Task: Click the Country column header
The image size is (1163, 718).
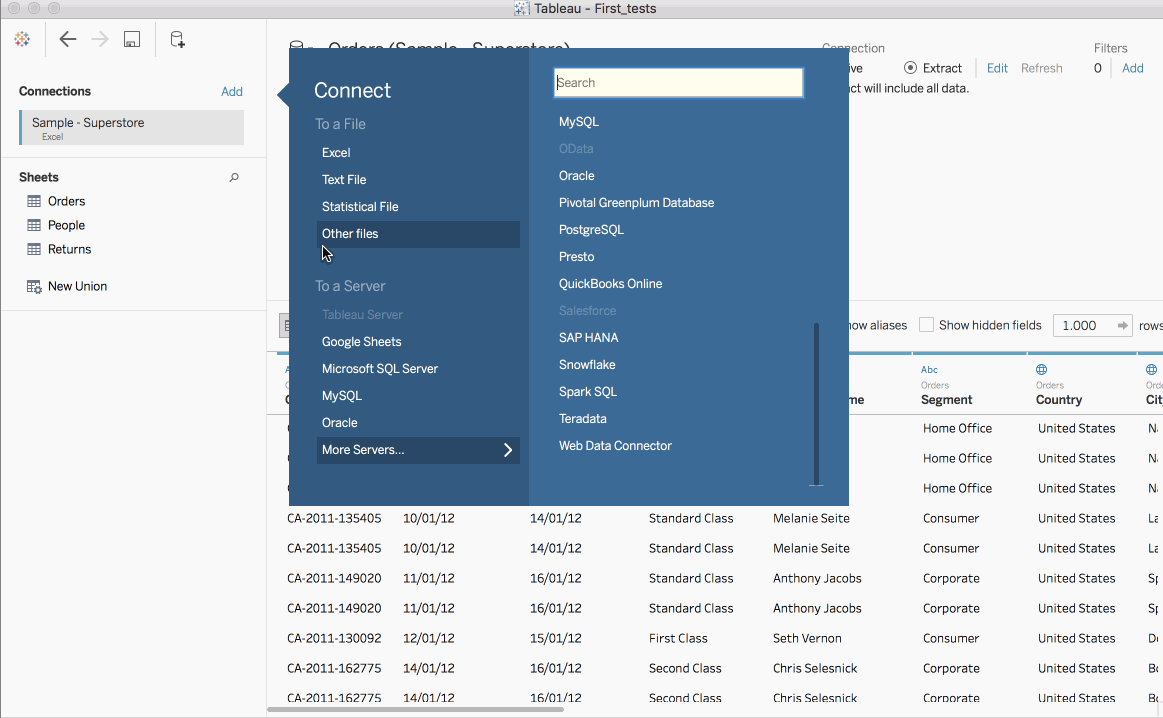Action: coord(1058,400)
